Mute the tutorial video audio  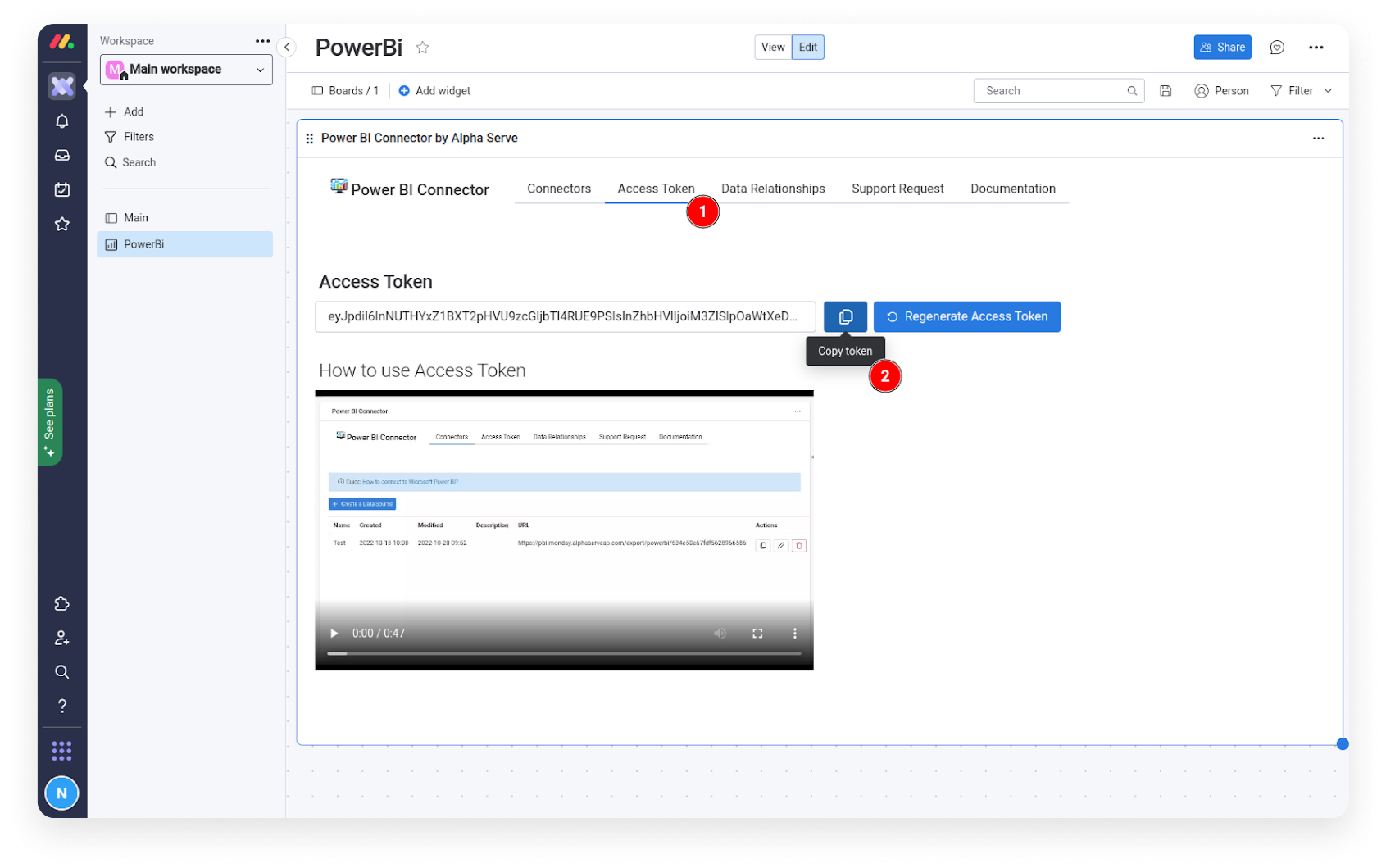pyautogui.click(x=720, y=633)
